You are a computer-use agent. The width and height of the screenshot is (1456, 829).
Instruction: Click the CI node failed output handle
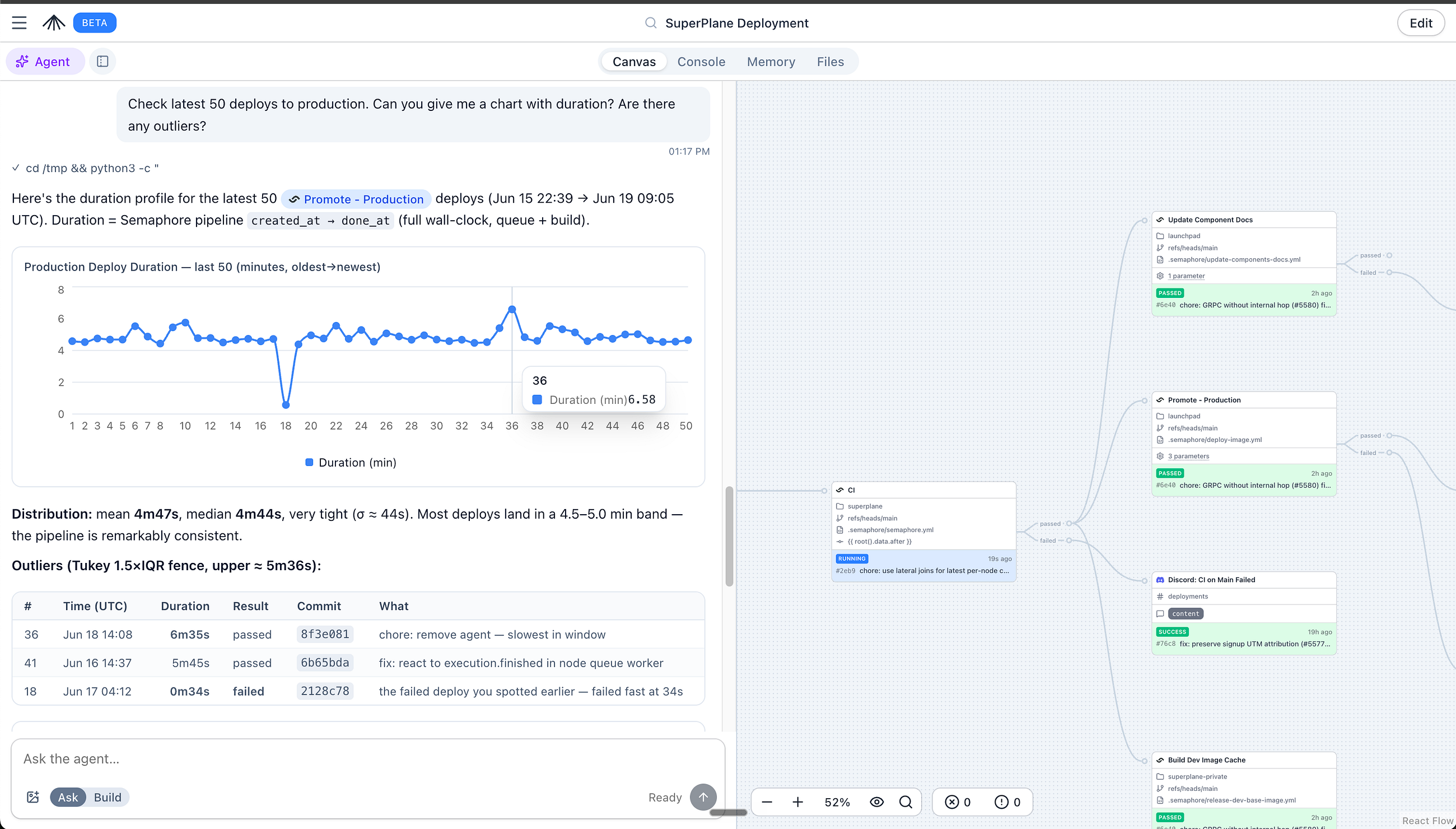(1068, 541)
